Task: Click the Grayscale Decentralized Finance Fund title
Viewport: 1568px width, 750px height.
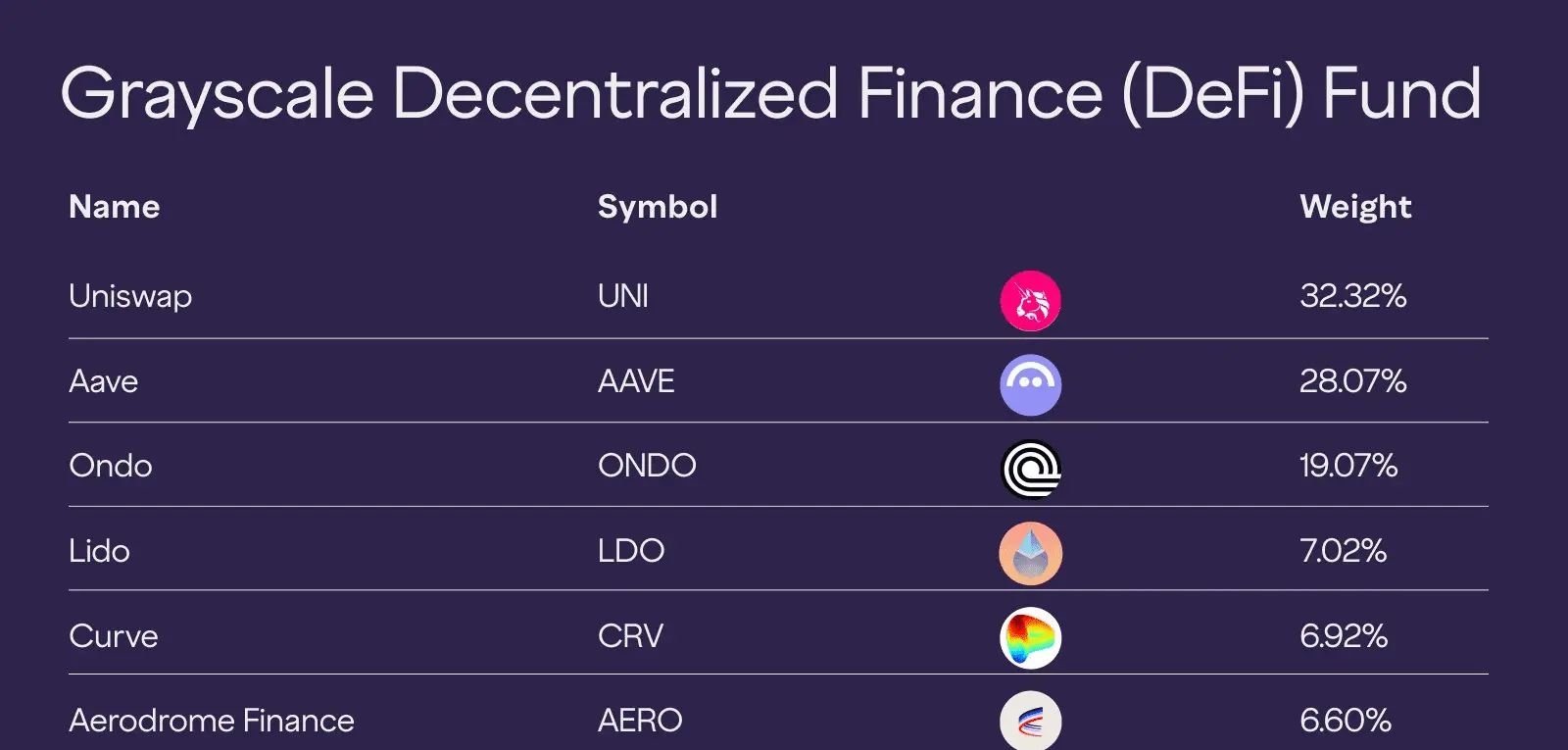Action: (770, 95)
